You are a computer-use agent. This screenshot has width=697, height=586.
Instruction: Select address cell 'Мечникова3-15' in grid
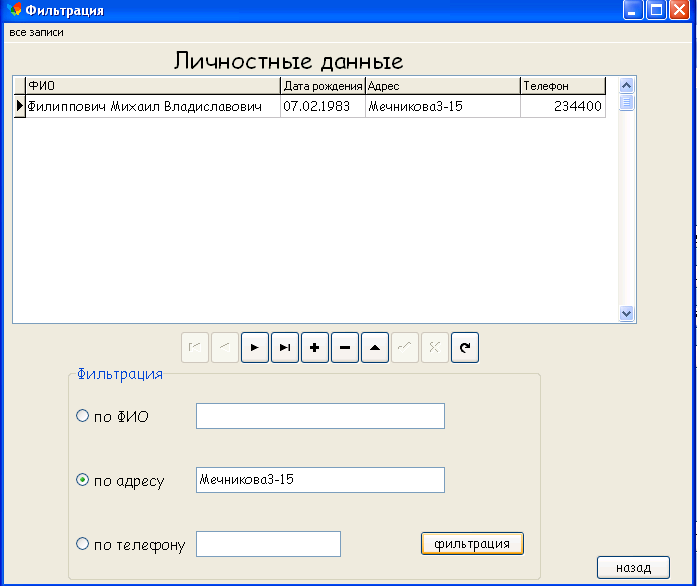(x=443, y=106)
